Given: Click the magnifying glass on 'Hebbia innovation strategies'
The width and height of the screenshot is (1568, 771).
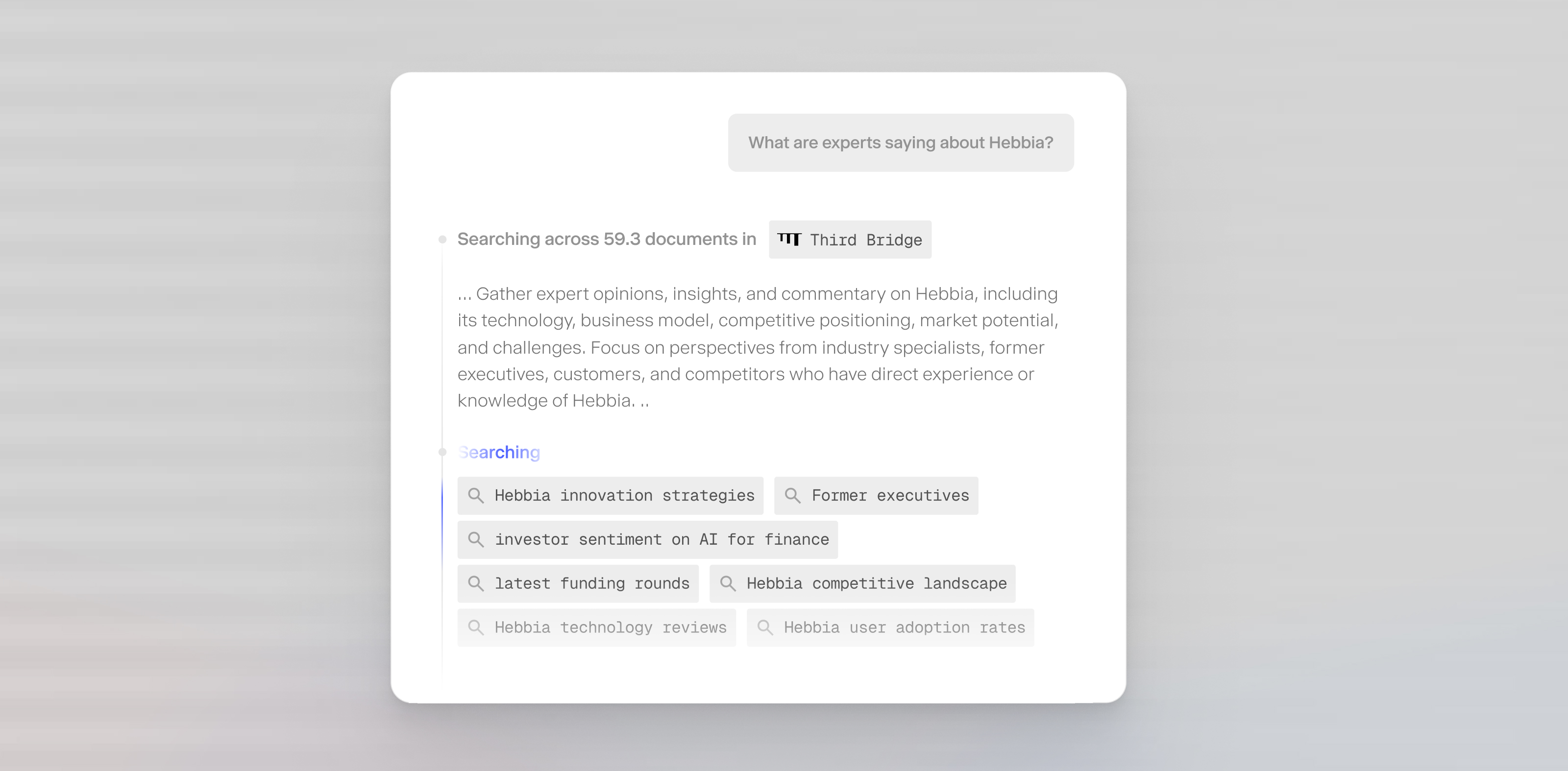Looking at the screenshot, I should [477, 495].
